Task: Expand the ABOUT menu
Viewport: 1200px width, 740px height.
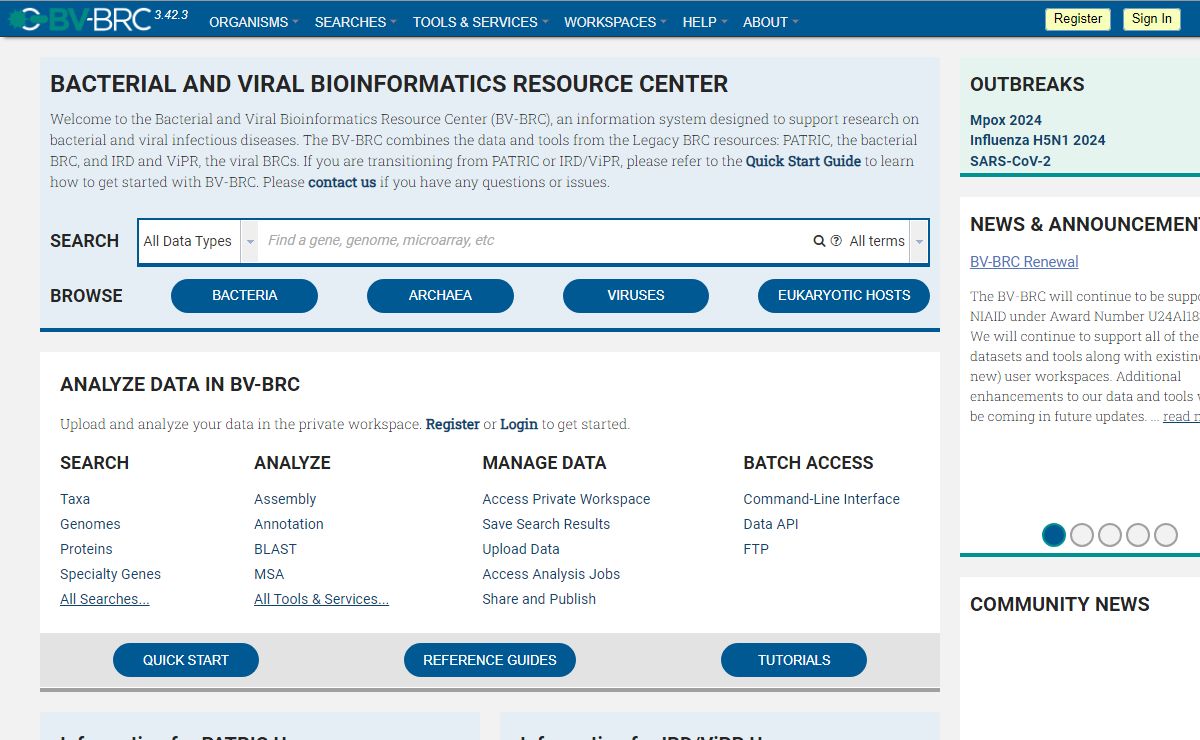Action: 770,22
